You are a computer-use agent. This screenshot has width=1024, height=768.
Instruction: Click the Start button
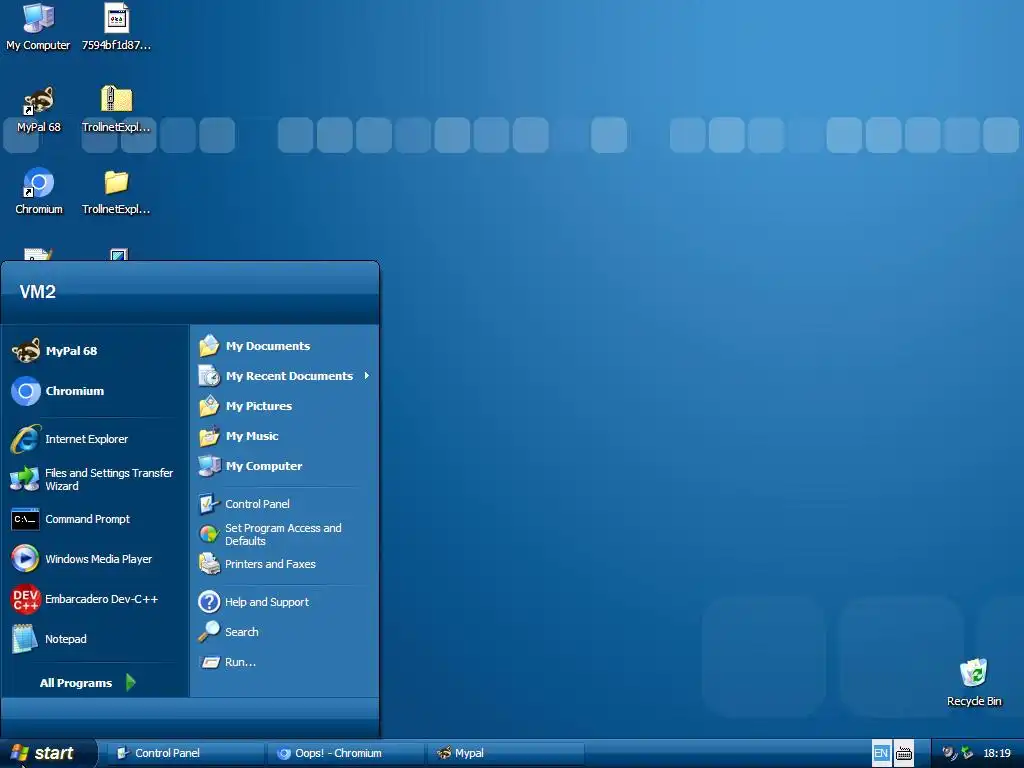47,754
